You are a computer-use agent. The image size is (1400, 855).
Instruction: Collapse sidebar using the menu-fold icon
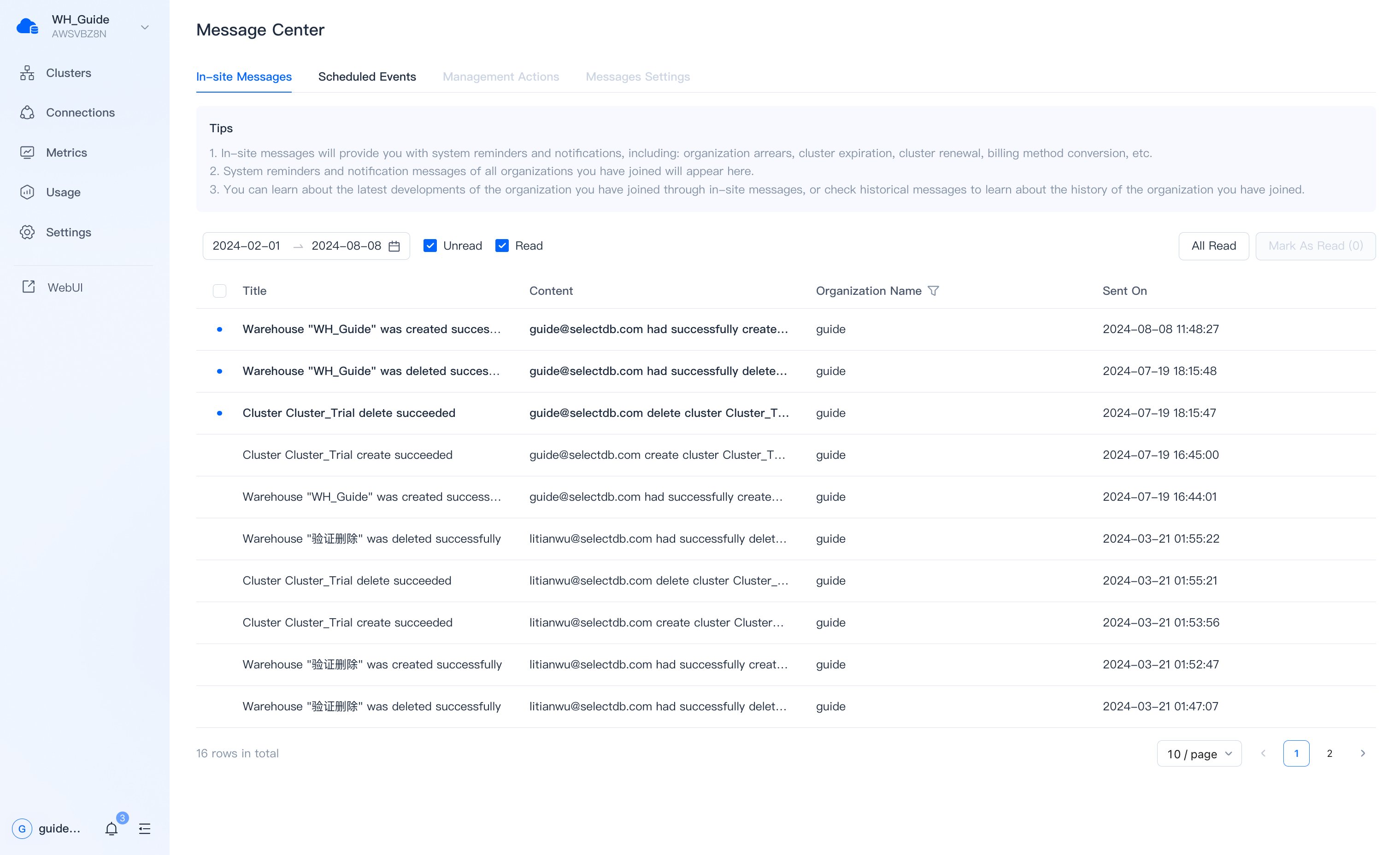coord(144,829)
